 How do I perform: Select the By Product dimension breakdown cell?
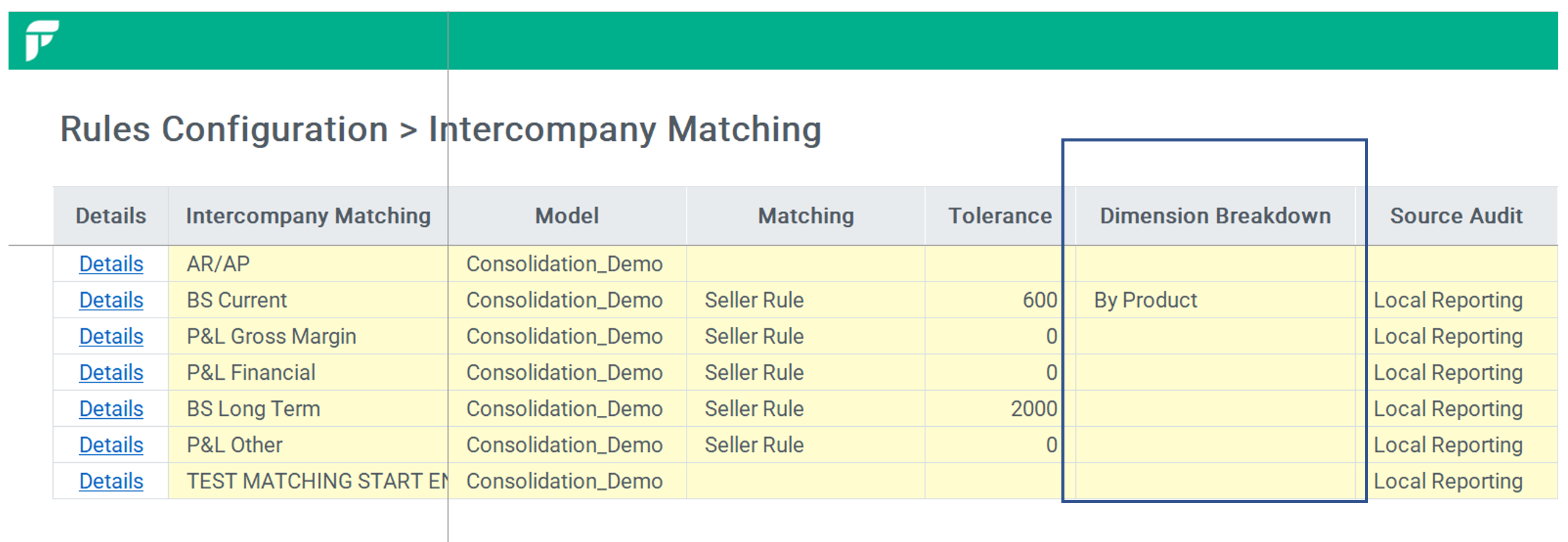point(1215,300)
